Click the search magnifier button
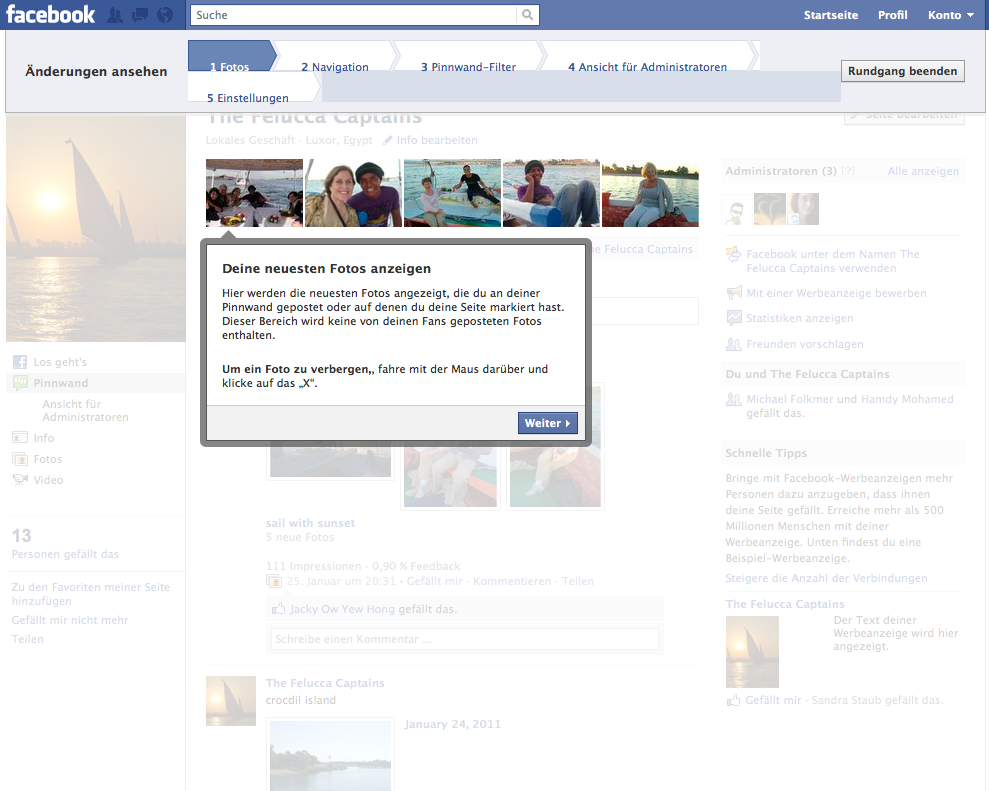The image size is (989, 791). tap(527, 15)
